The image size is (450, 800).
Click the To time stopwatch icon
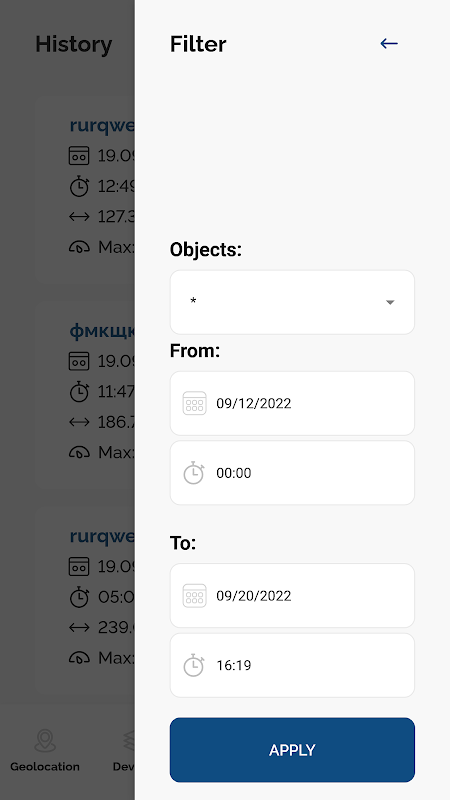point(194,665)
